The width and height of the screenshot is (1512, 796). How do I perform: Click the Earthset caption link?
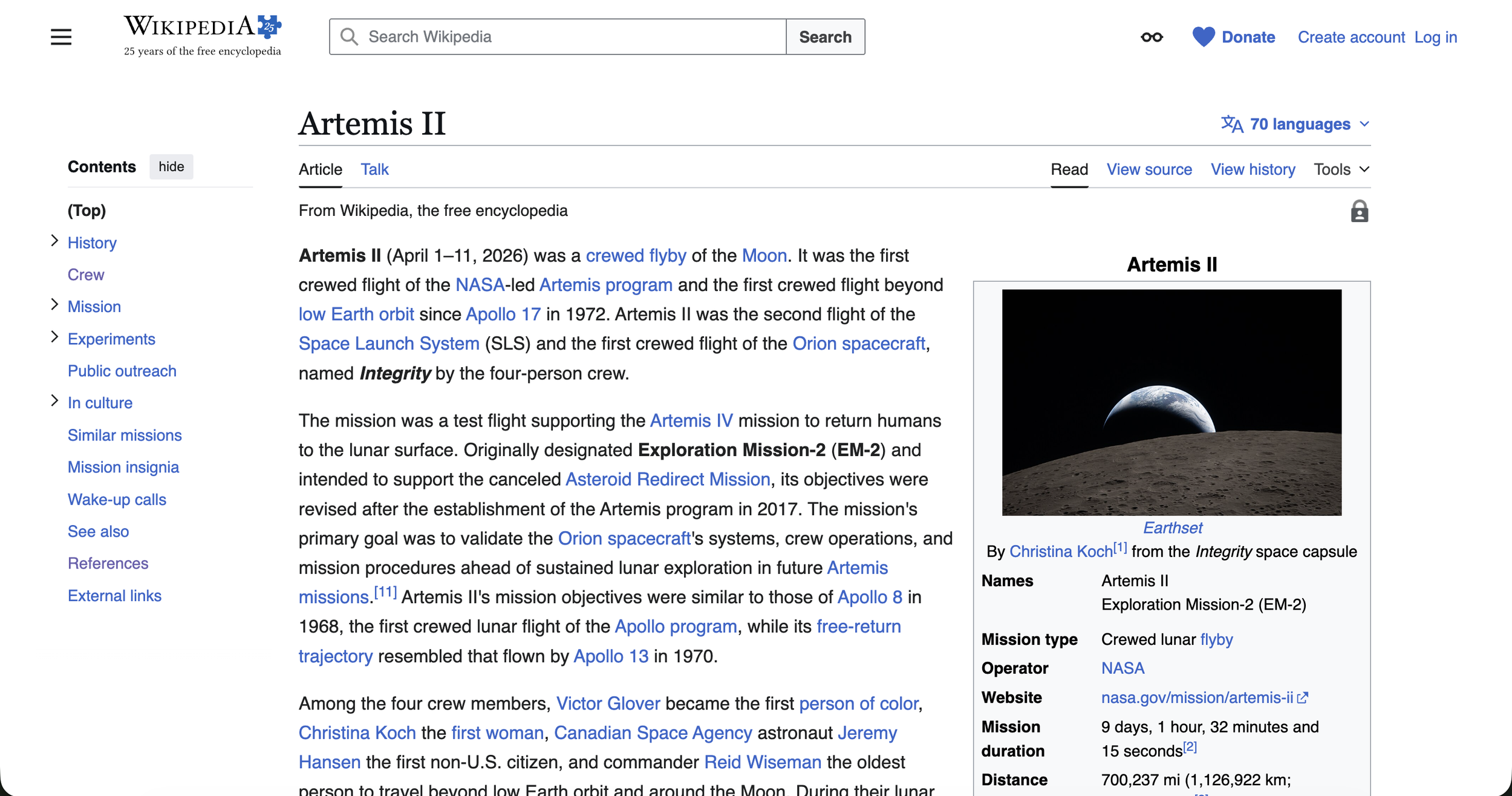[1173, 528]
